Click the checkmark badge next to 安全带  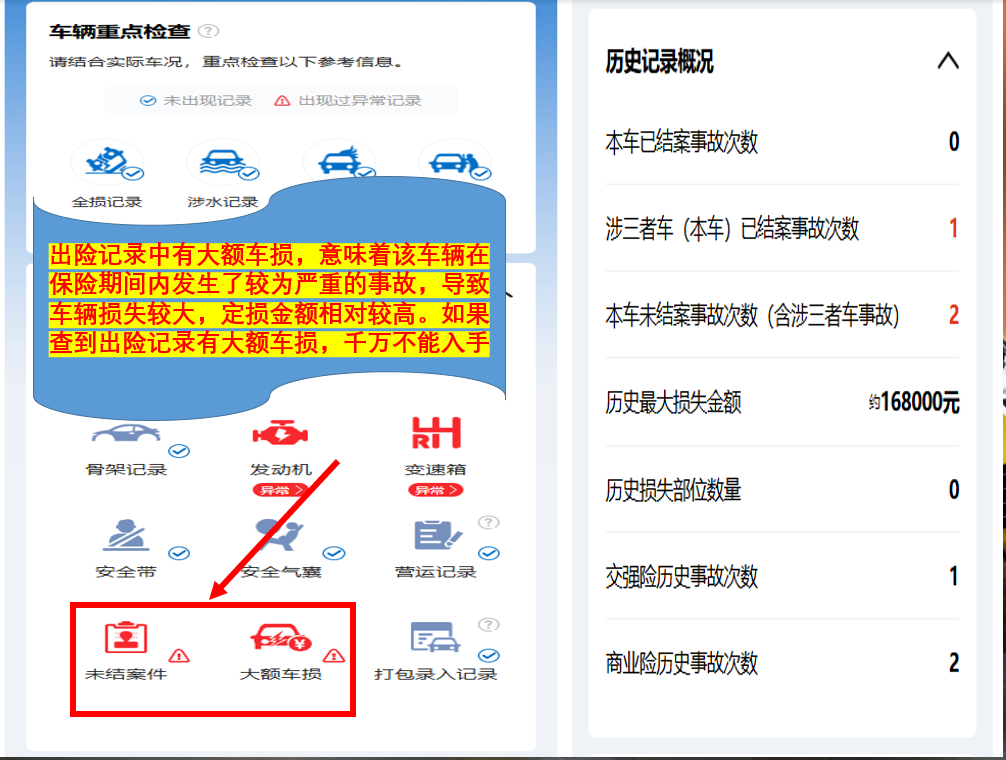click(x=179, y=553)
